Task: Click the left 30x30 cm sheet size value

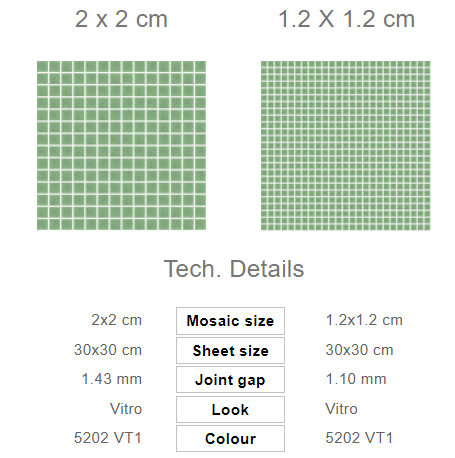Action: click(x=108, y=350)
